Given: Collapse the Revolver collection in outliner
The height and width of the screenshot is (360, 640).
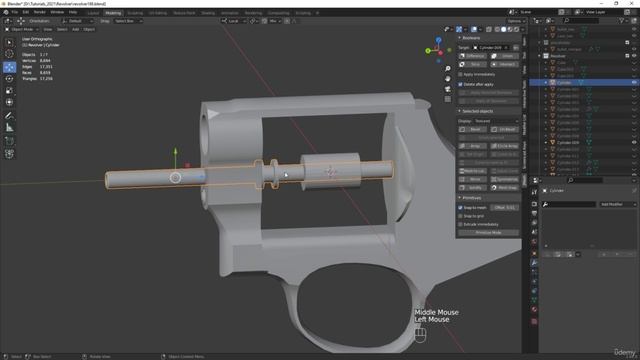Looking at the screenshot, I should click(539, 56).
